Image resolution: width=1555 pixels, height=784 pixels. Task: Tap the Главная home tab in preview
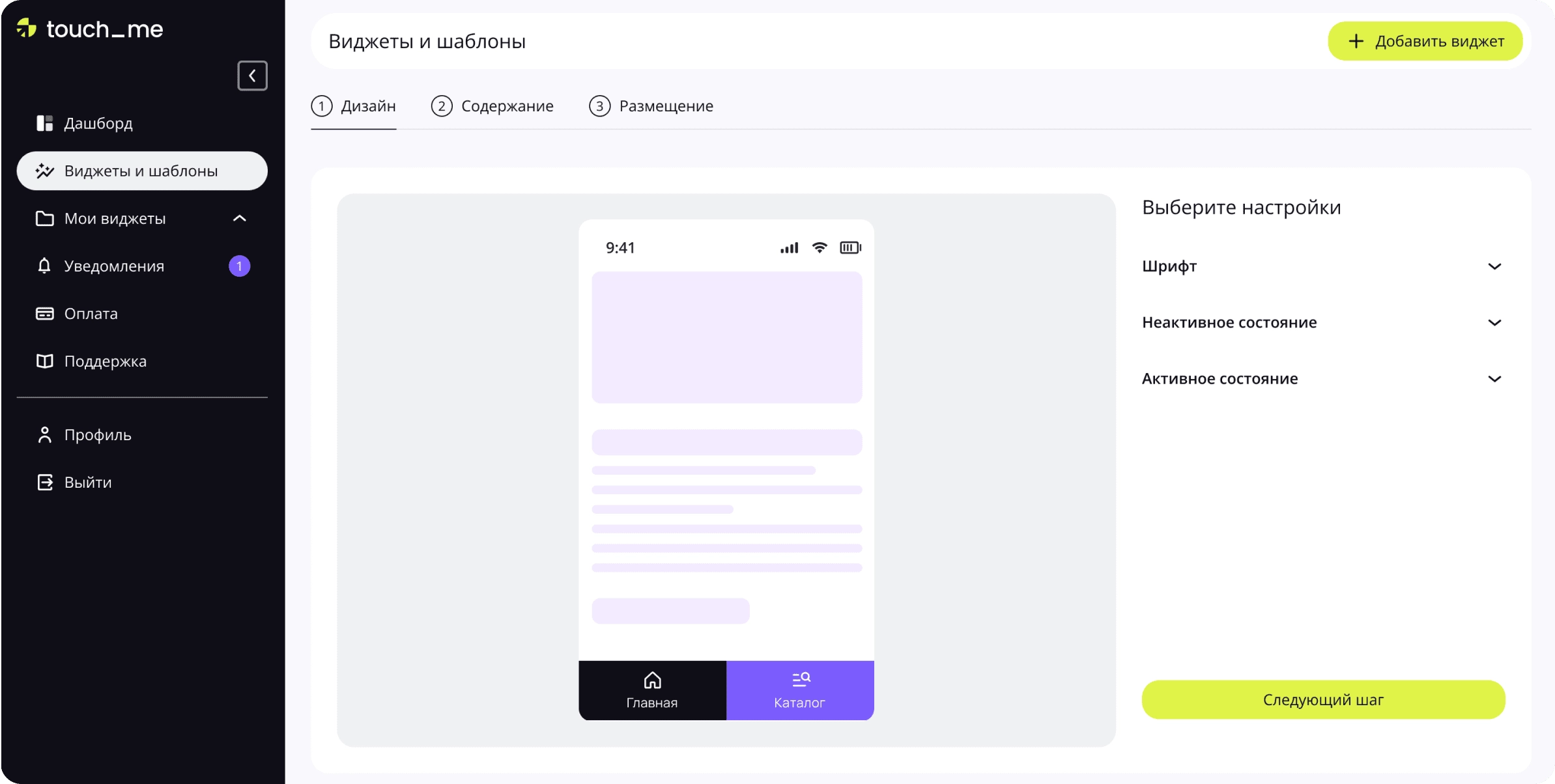[x=652, y=690]
